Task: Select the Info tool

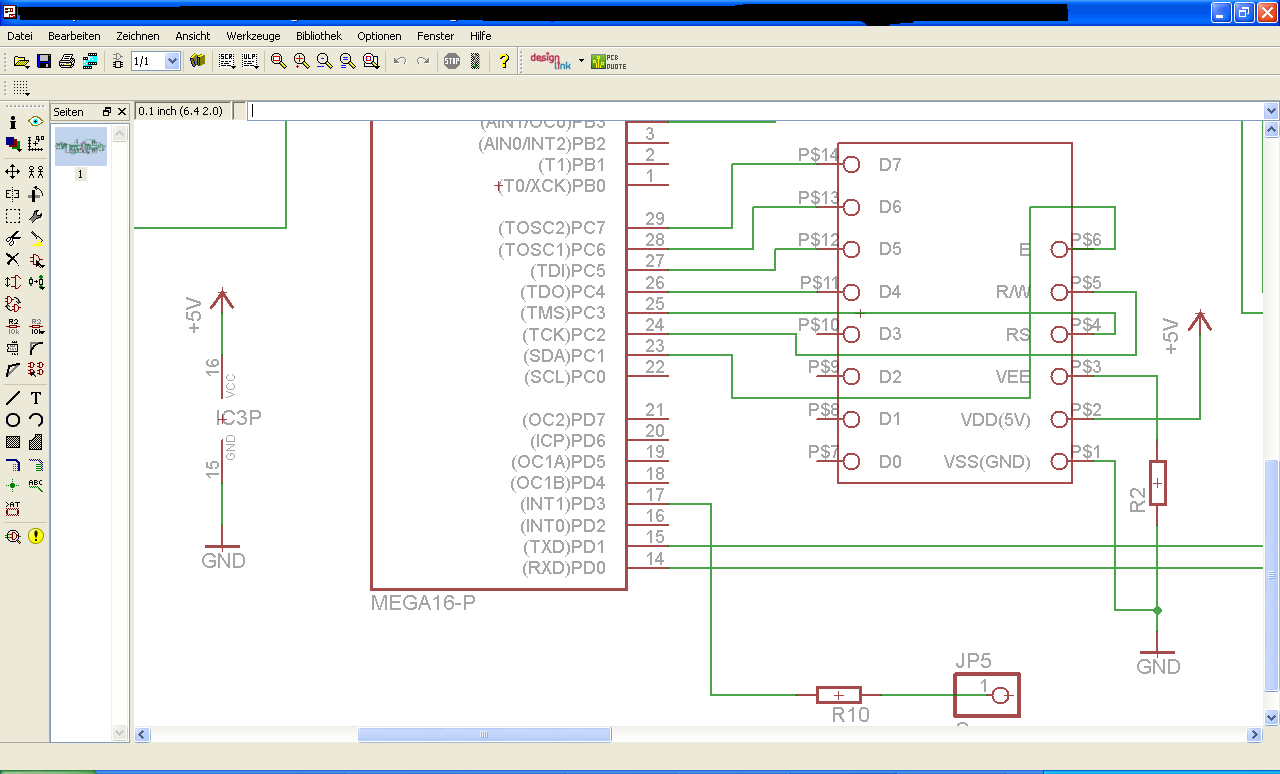Action: pos(13,122)
